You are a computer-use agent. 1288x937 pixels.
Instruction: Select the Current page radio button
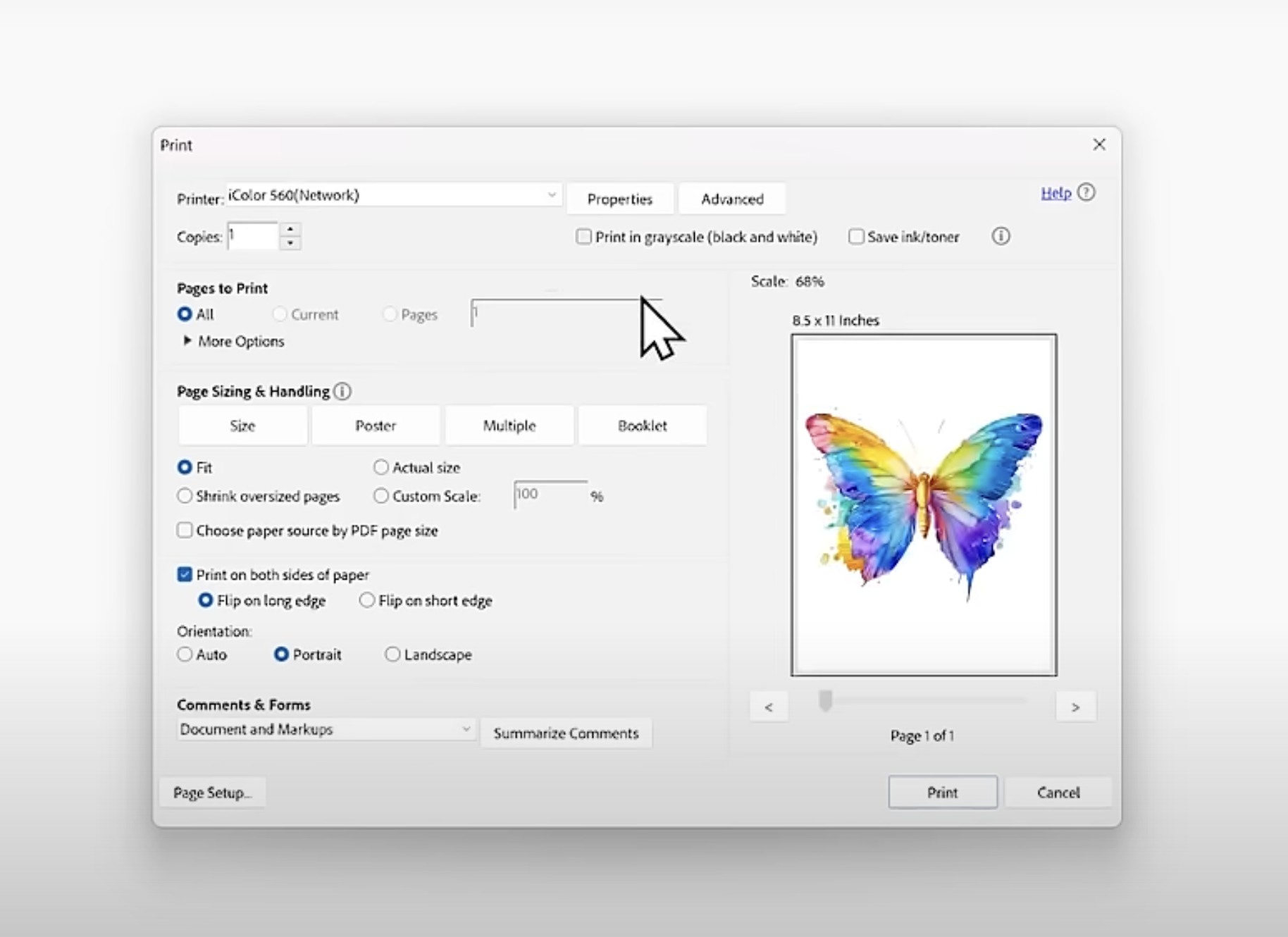280,314
